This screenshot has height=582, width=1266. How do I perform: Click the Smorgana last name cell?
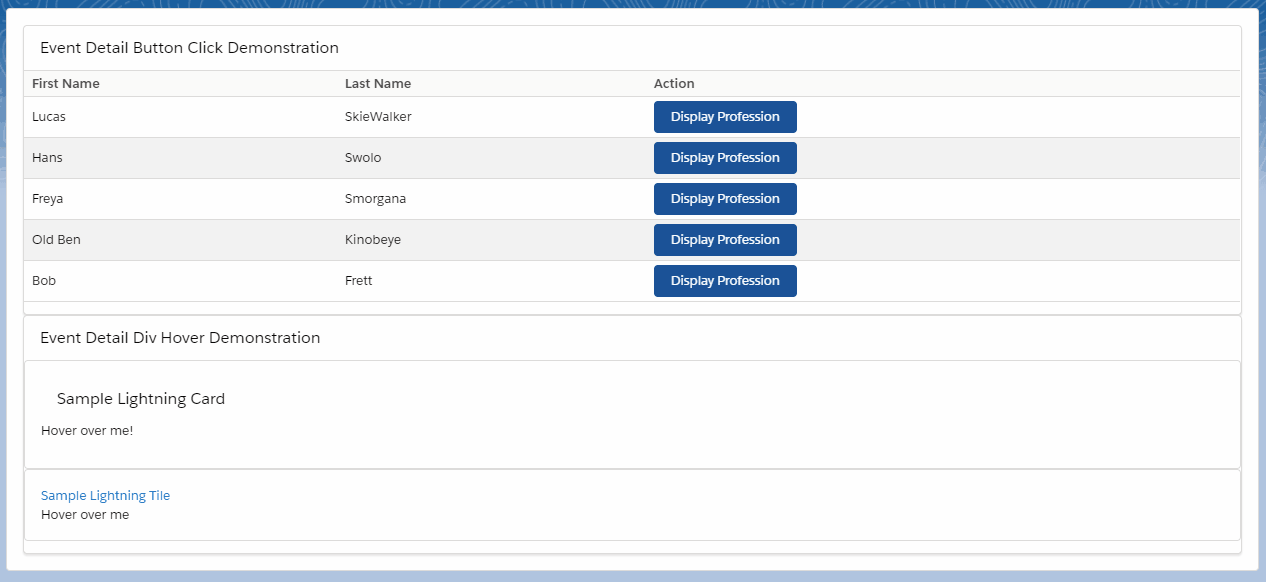tap(375, 199)
